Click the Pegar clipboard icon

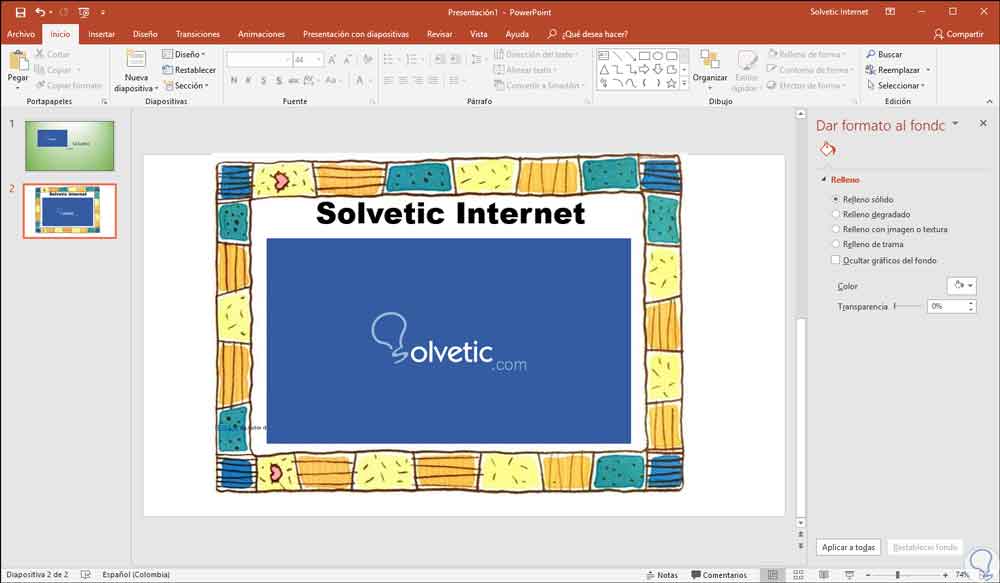[x=18, y=61]
